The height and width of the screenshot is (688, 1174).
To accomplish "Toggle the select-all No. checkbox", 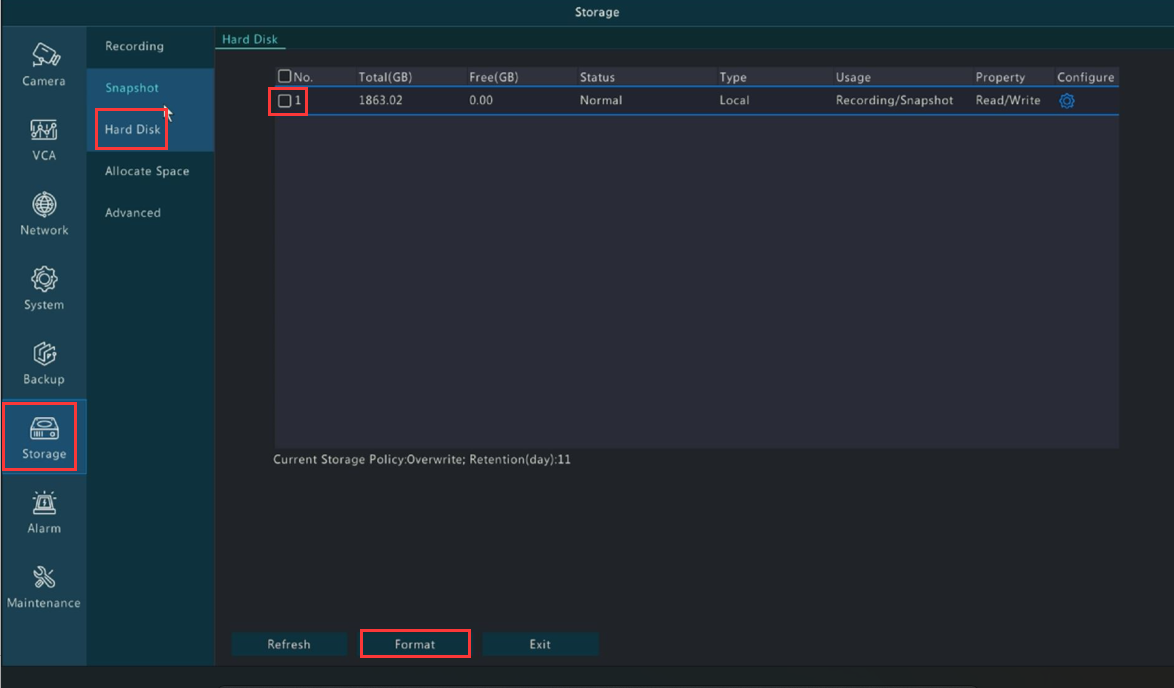I will click(x=285, y=77).
